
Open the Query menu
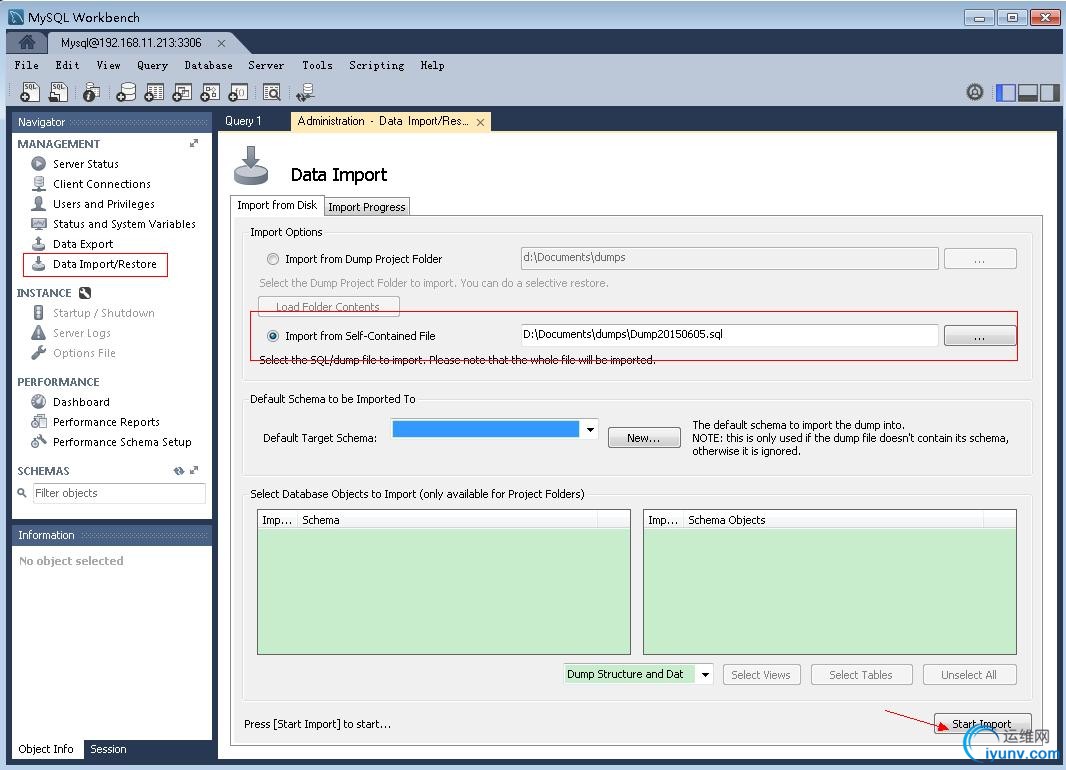152,65
